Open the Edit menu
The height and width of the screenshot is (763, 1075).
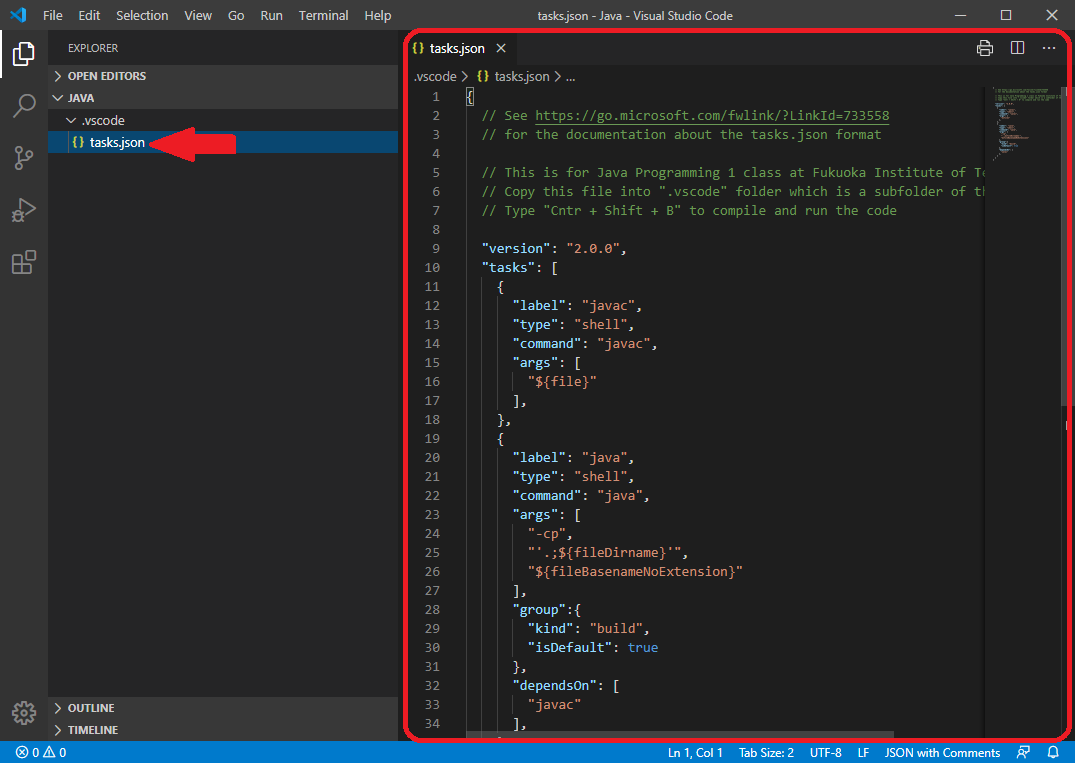coord(89,15)
